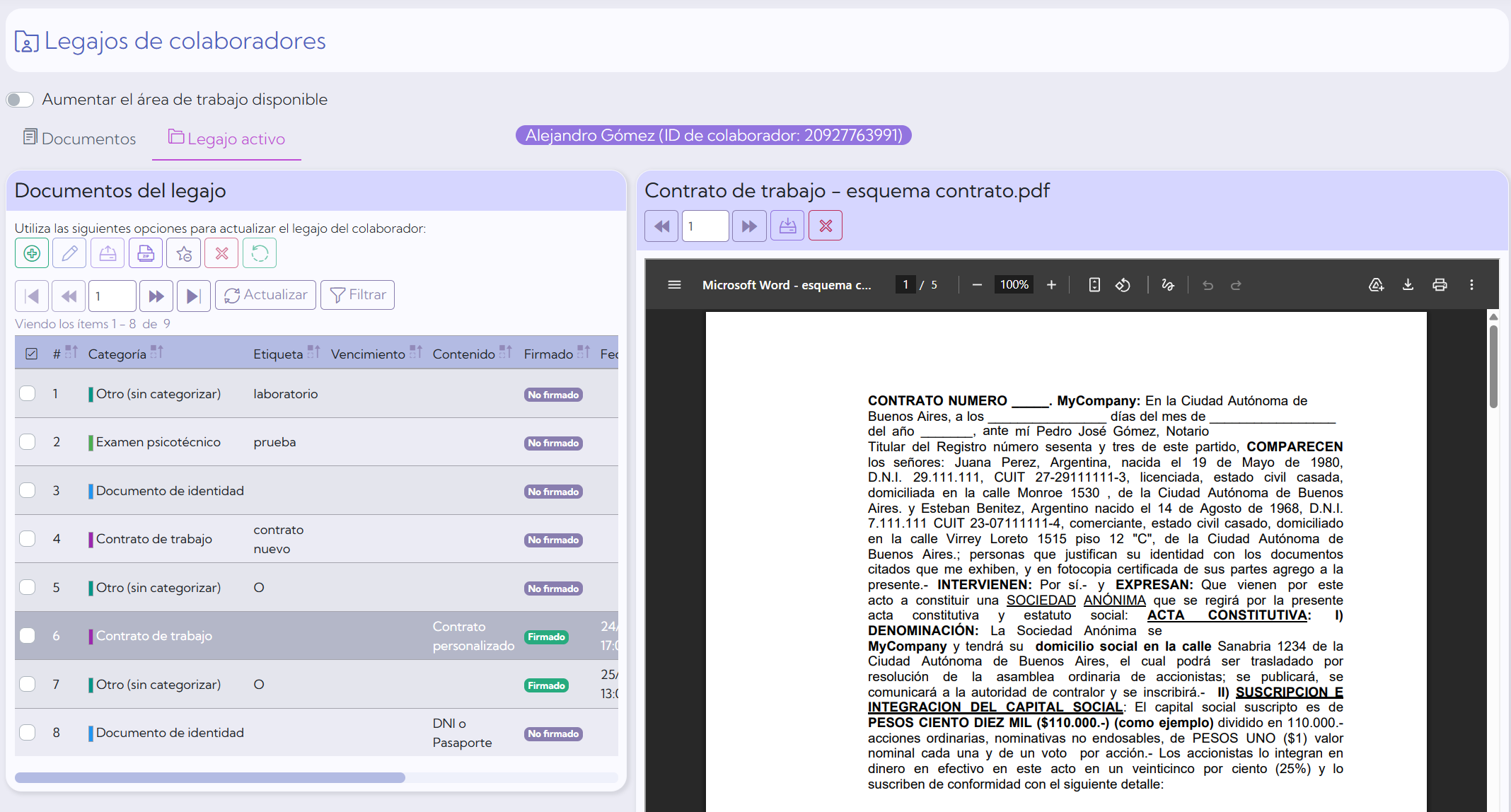Open the PDF viewer sidebar menu

(674, 284)
